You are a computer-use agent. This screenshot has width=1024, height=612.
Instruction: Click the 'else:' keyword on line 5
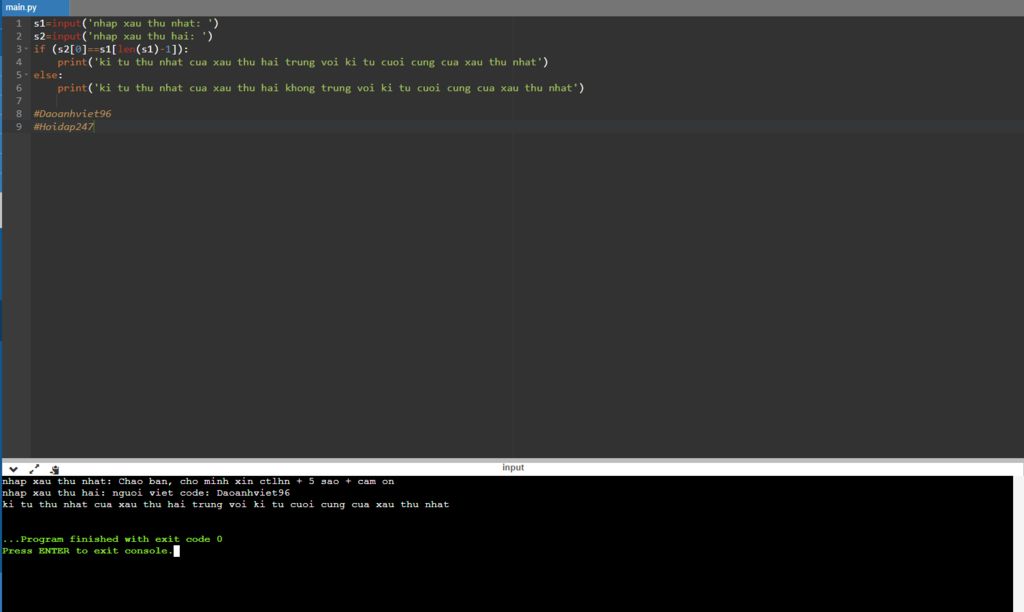pos(48,75)
